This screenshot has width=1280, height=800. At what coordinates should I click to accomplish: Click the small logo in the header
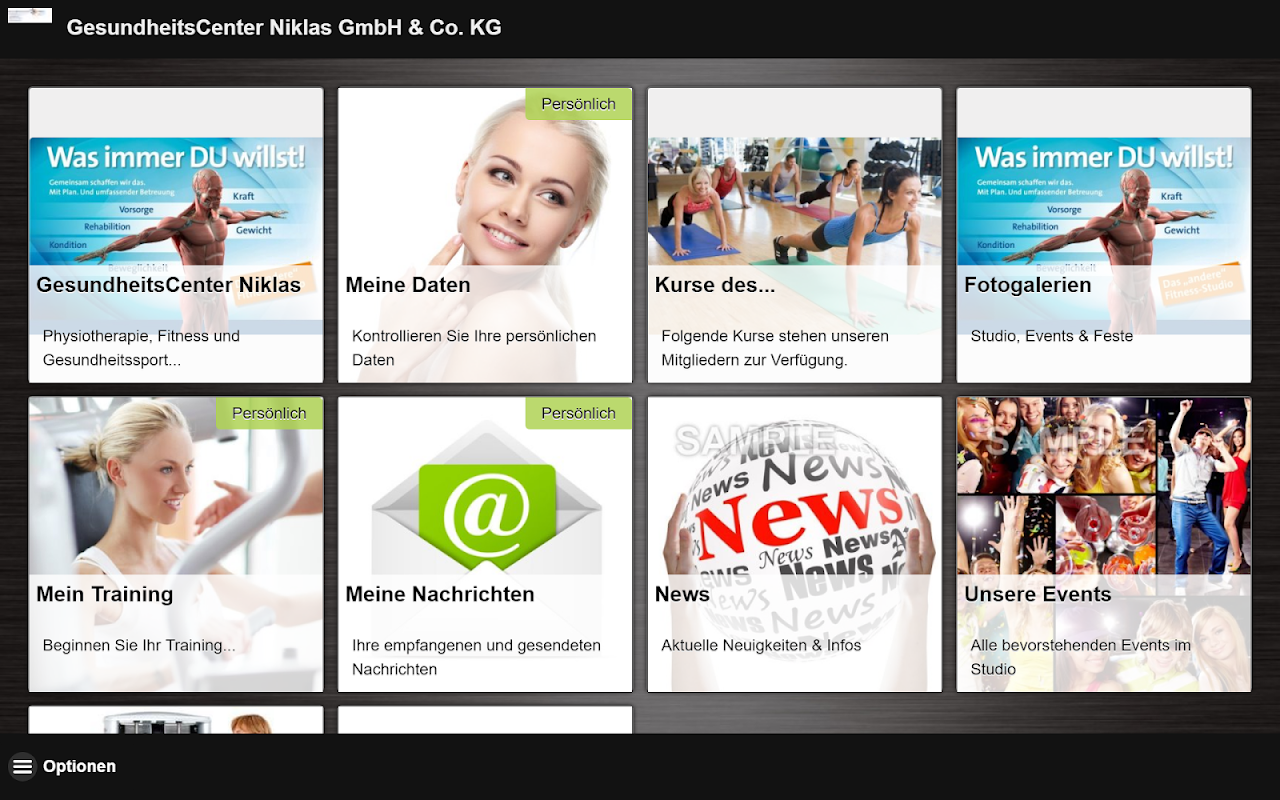point(30,15)
